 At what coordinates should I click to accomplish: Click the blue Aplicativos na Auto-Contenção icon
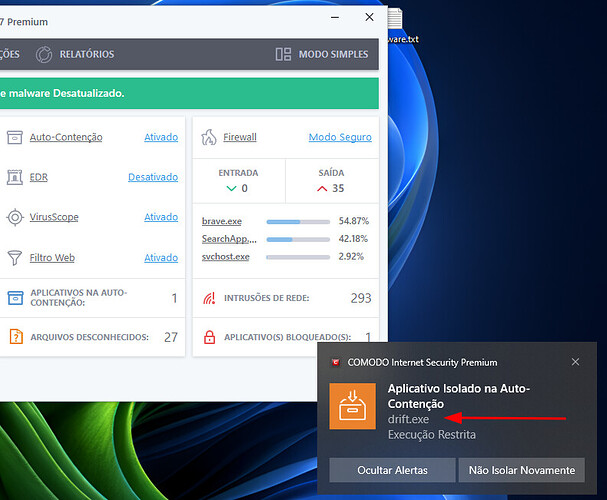click(x=15, y=298)
